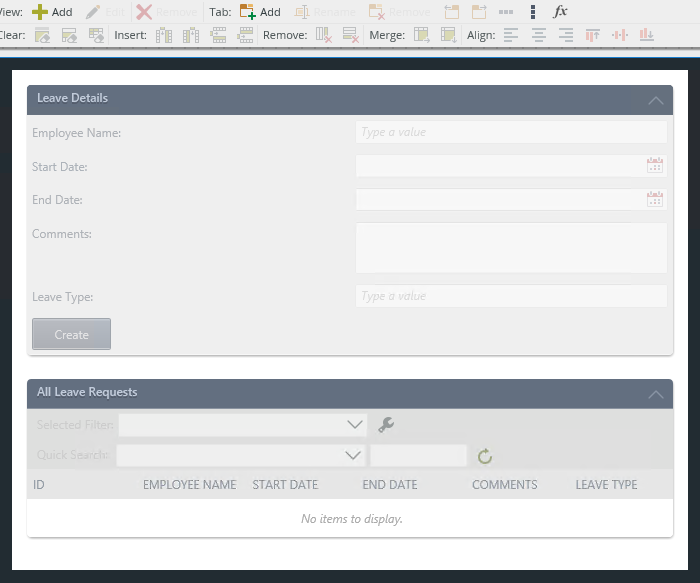Click the Leave Type text box

[511, 296]
